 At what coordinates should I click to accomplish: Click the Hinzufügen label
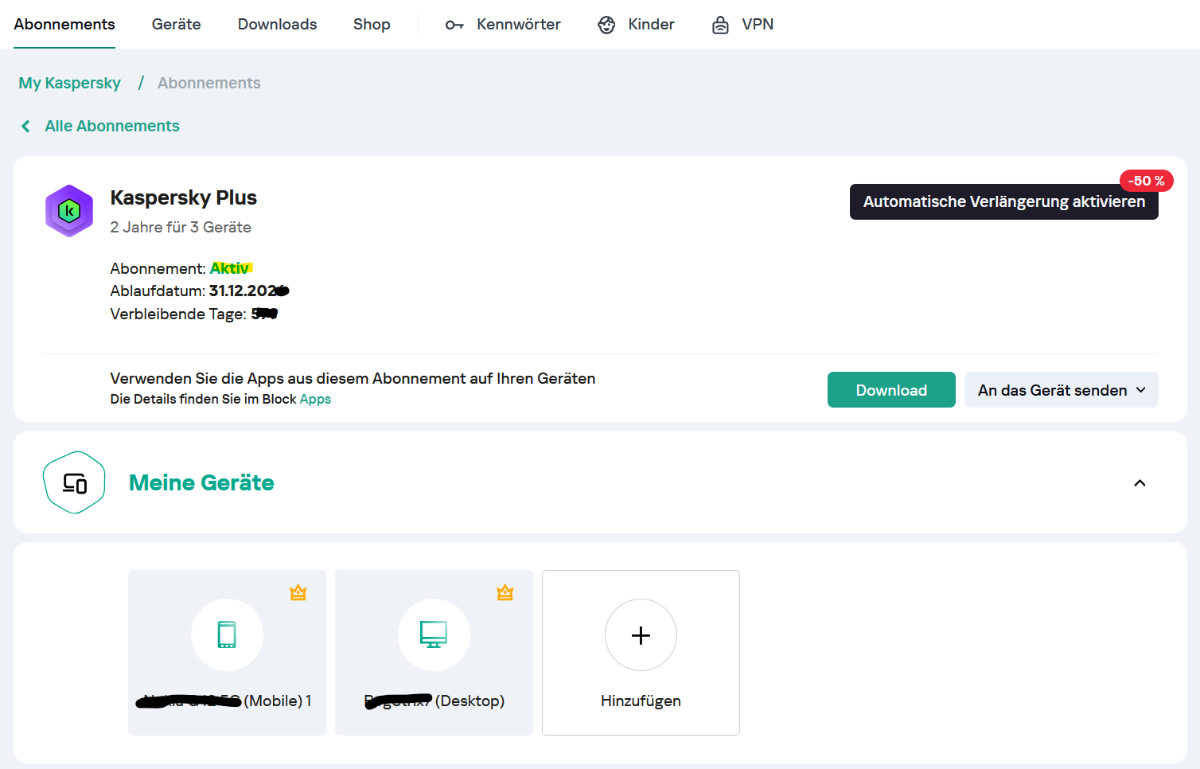pyautogui.click(x=641, y=701)
